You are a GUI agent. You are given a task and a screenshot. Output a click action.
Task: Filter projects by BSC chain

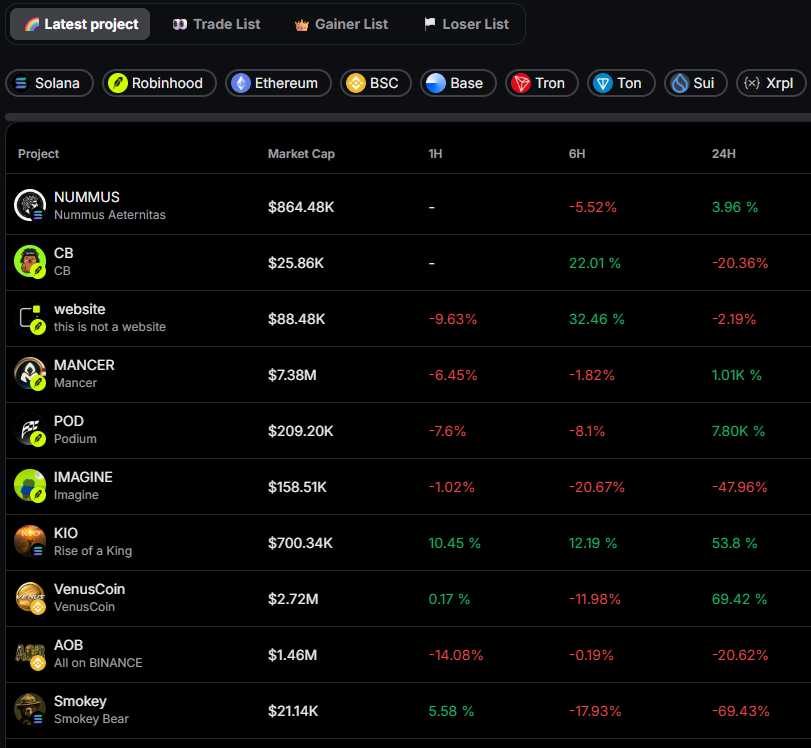pyautogui.click(x=376, y=83)
